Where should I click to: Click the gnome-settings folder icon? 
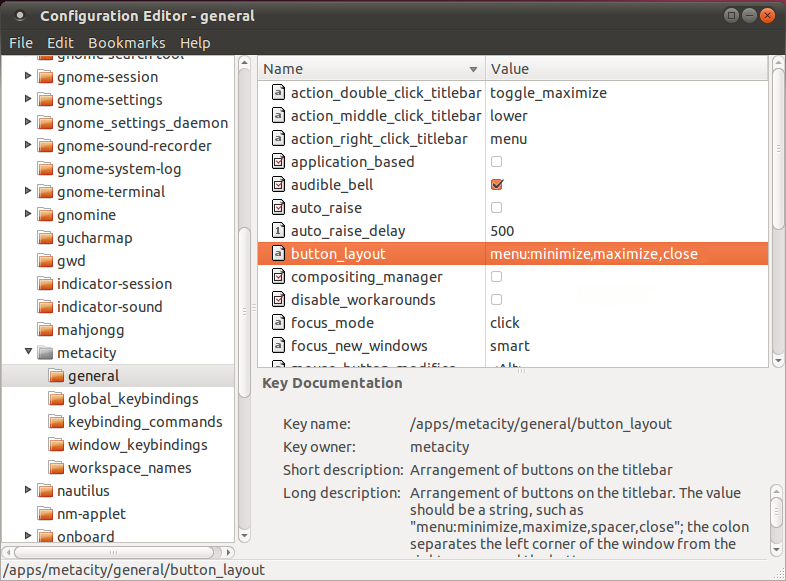45,100
